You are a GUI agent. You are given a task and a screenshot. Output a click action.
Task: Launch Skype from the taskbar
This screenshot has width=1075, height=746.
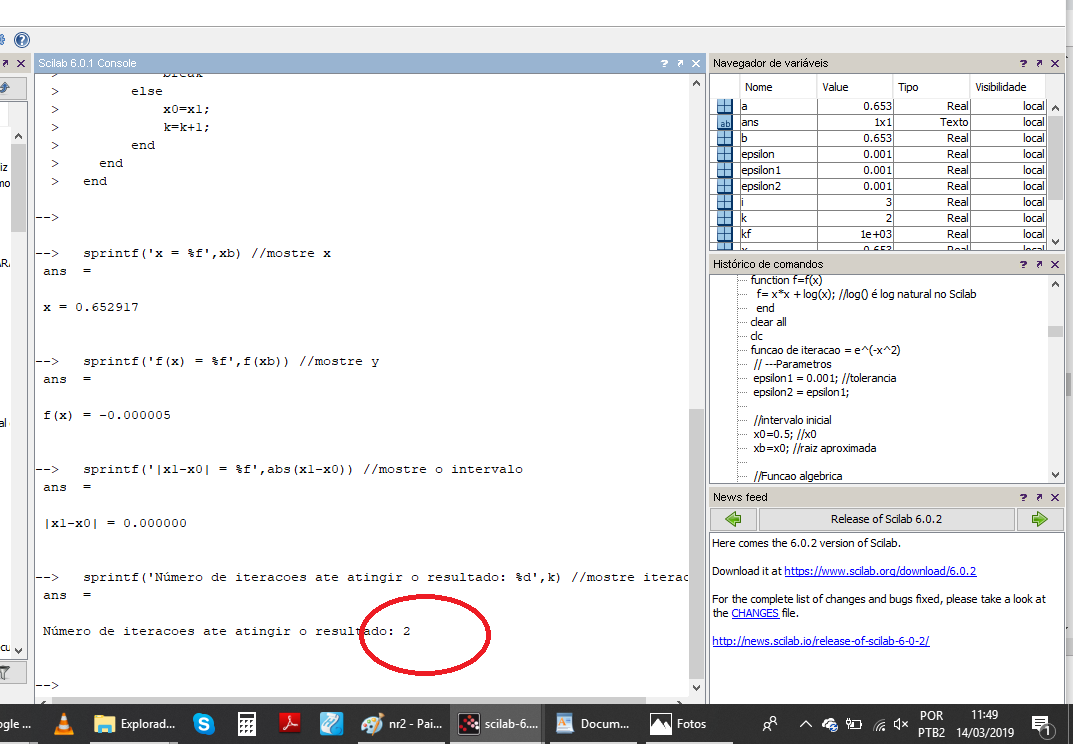[x=204, y=723]
